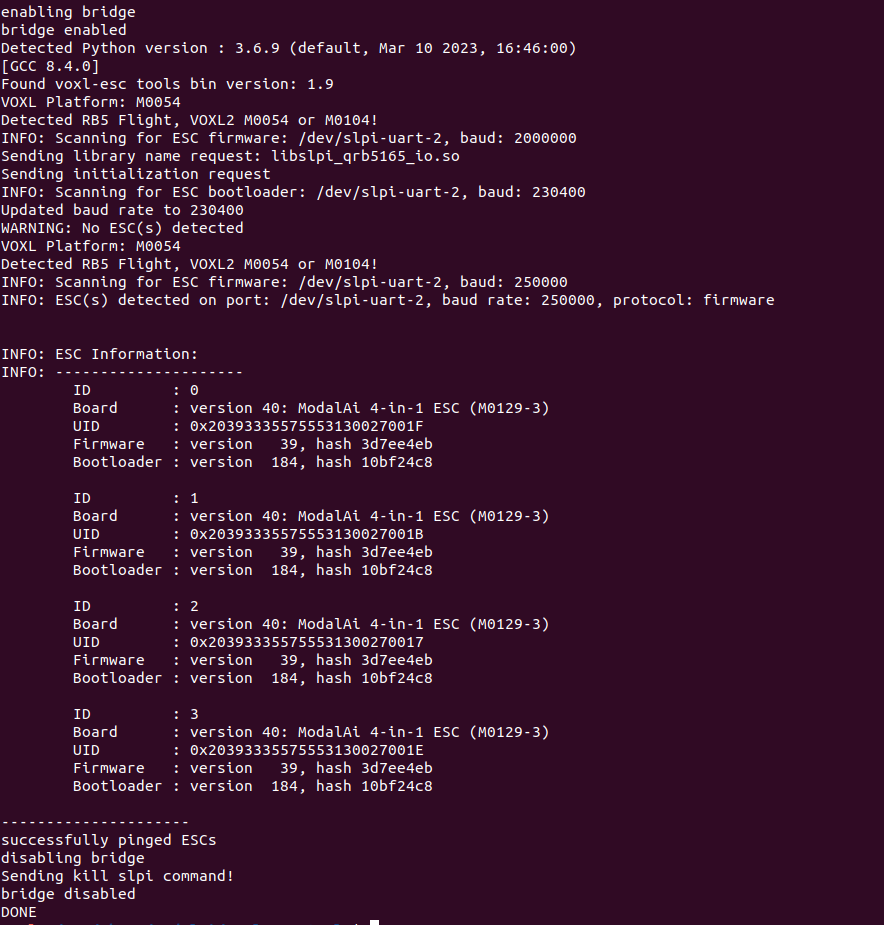Click the 'ID : 3' ESC entry
The width and height of the screenshot is (884, 925).
(136, 714)
